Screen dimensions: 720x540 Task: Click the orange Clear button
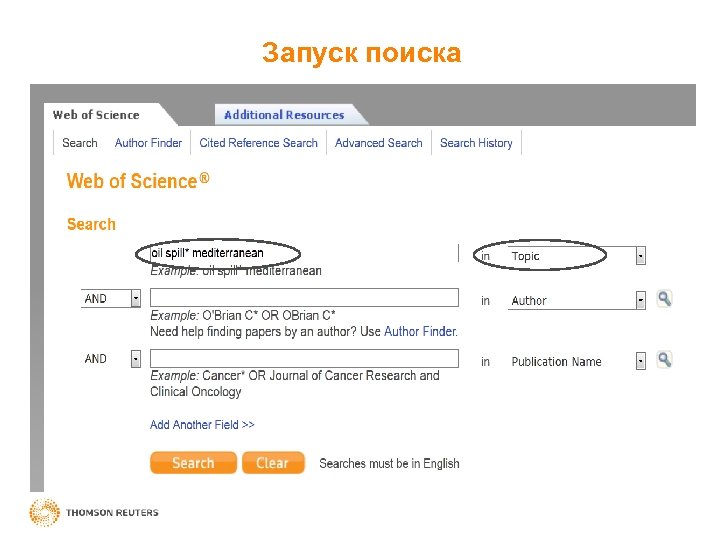pos(273,462)
